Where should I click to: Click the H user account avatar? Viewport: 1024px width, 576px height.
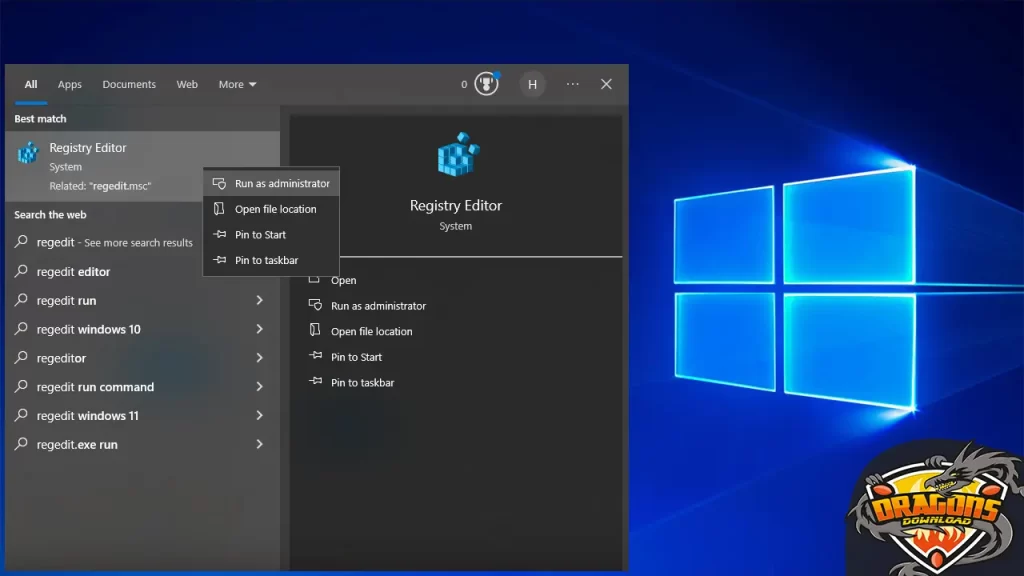pyautogui.click(x=532, y=85)
